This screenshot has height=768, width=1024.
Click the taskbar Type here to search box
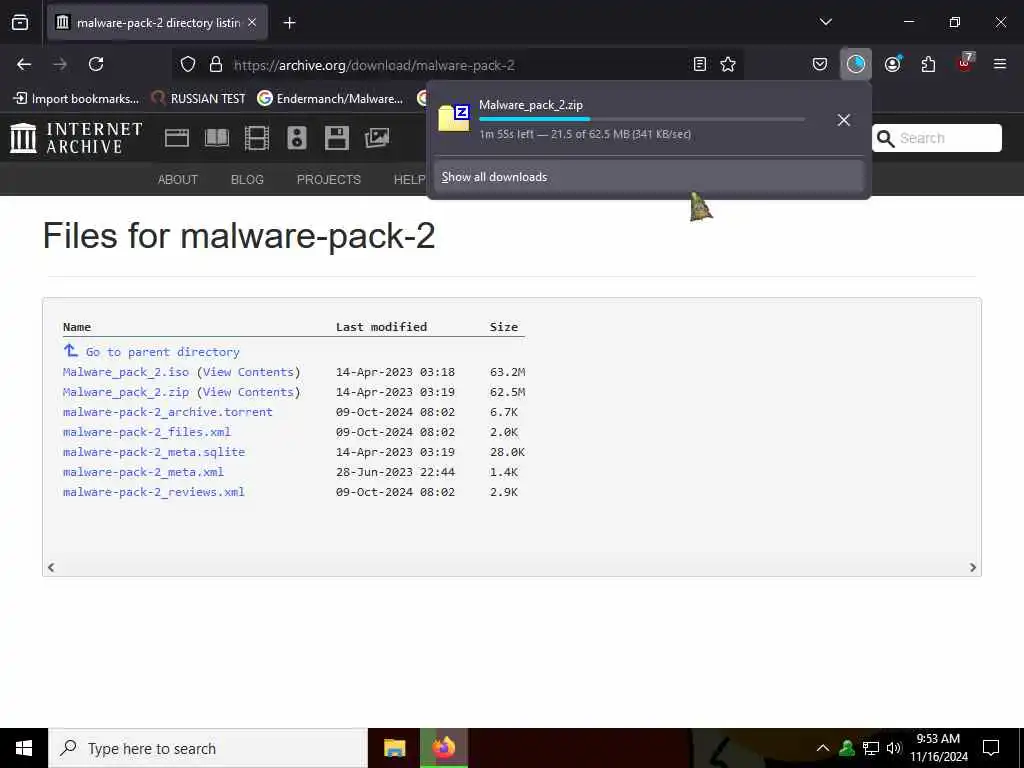208,748
